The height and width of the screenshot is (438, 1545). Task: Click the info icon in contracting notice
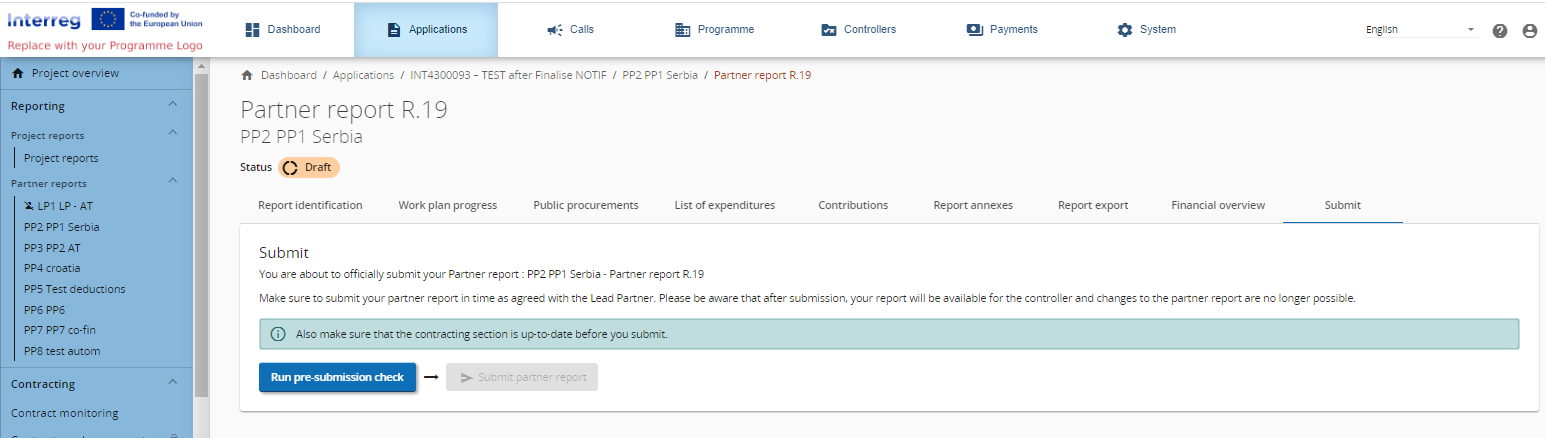coord(278,334)
